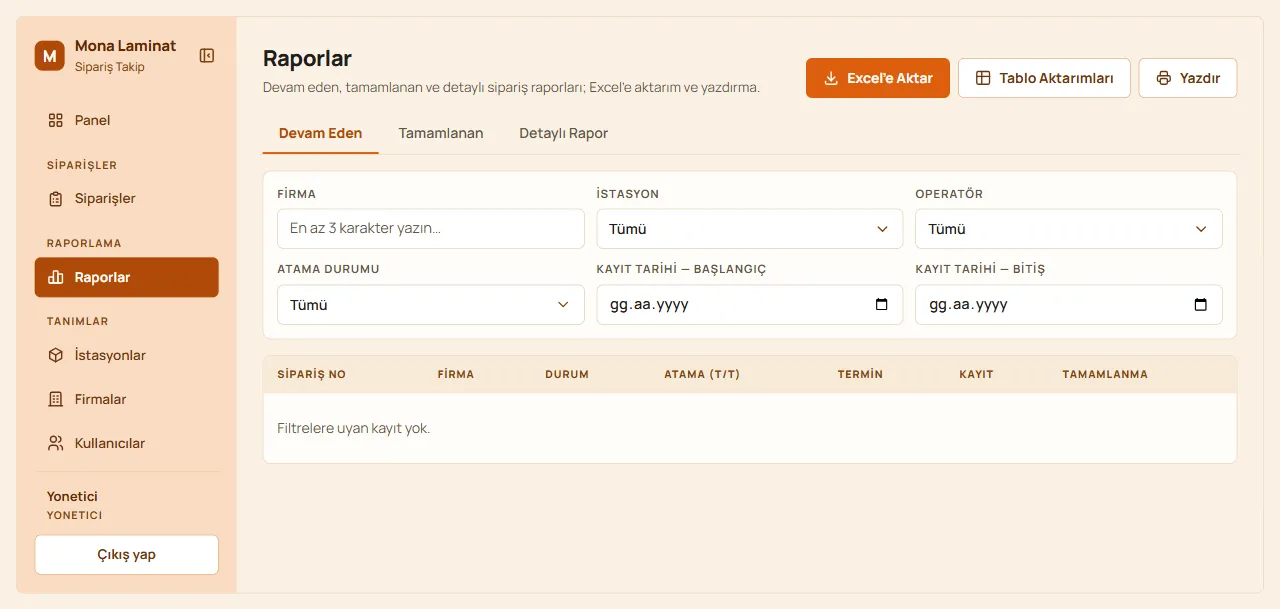Click the Durum column header
Viewport: 1280px width, 609px height.
tap(567, 374)
